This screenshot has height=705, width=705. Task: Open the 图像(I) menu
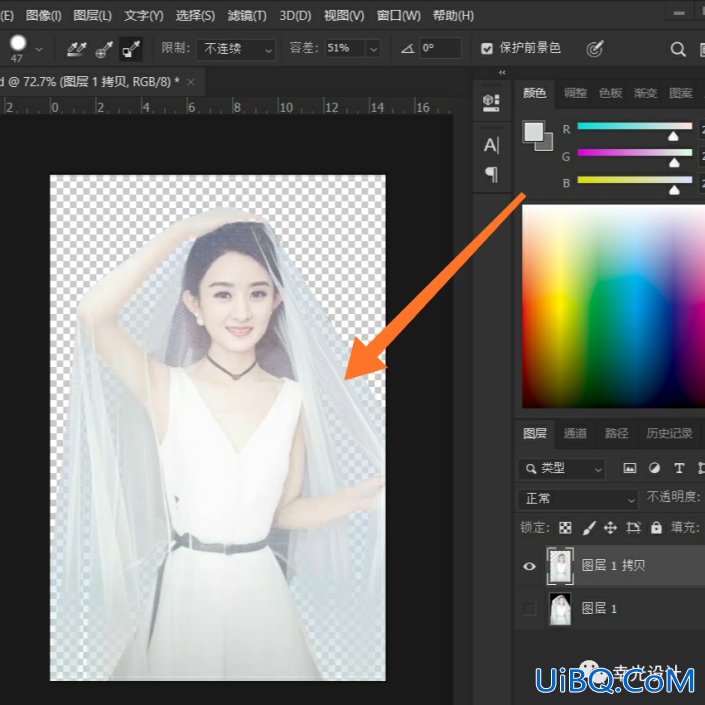coord(44,16)
